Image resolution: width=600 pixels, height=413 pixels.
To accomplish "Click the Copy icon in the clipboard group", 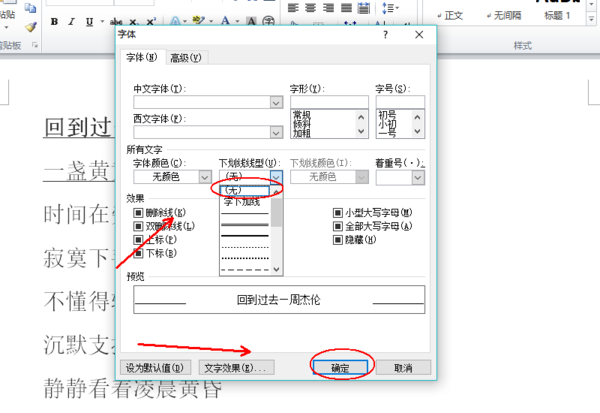I will 30,8.
